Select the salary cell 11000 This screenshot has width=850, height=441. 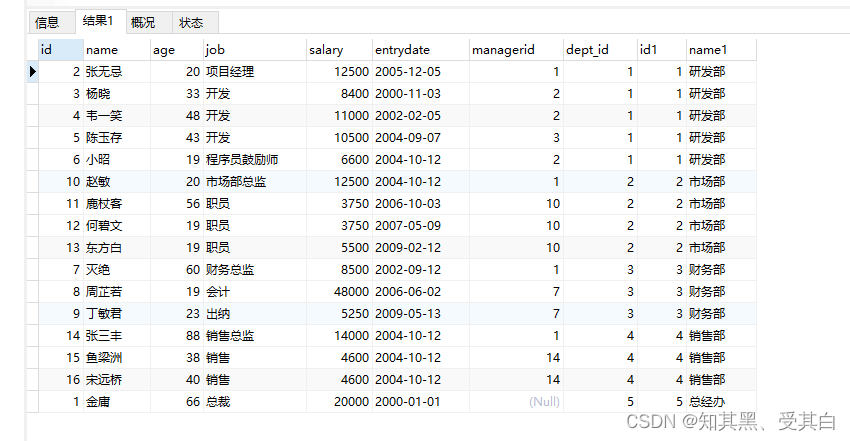339,115
